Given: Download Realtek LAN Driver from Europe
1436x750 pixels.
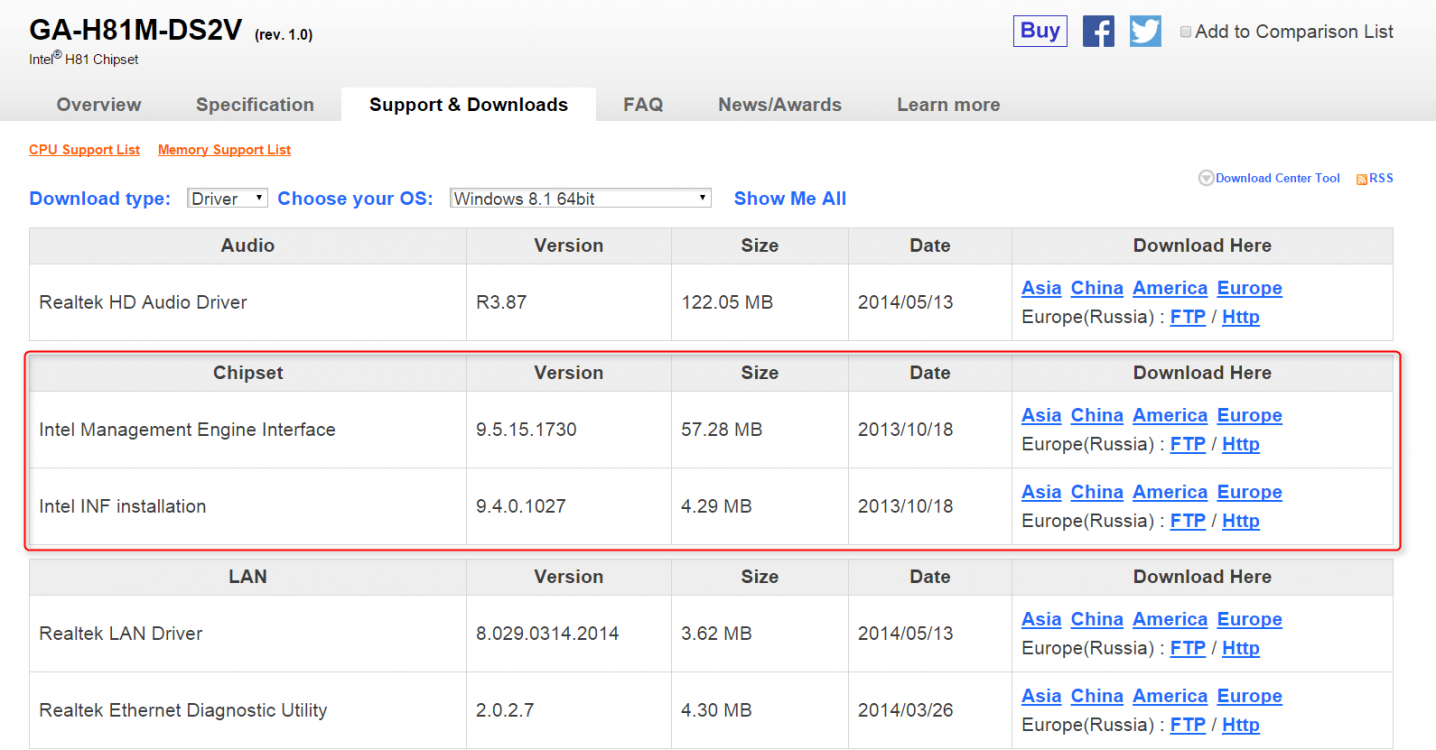Looking at the screenshot, I should click(x=1249, y=619).
